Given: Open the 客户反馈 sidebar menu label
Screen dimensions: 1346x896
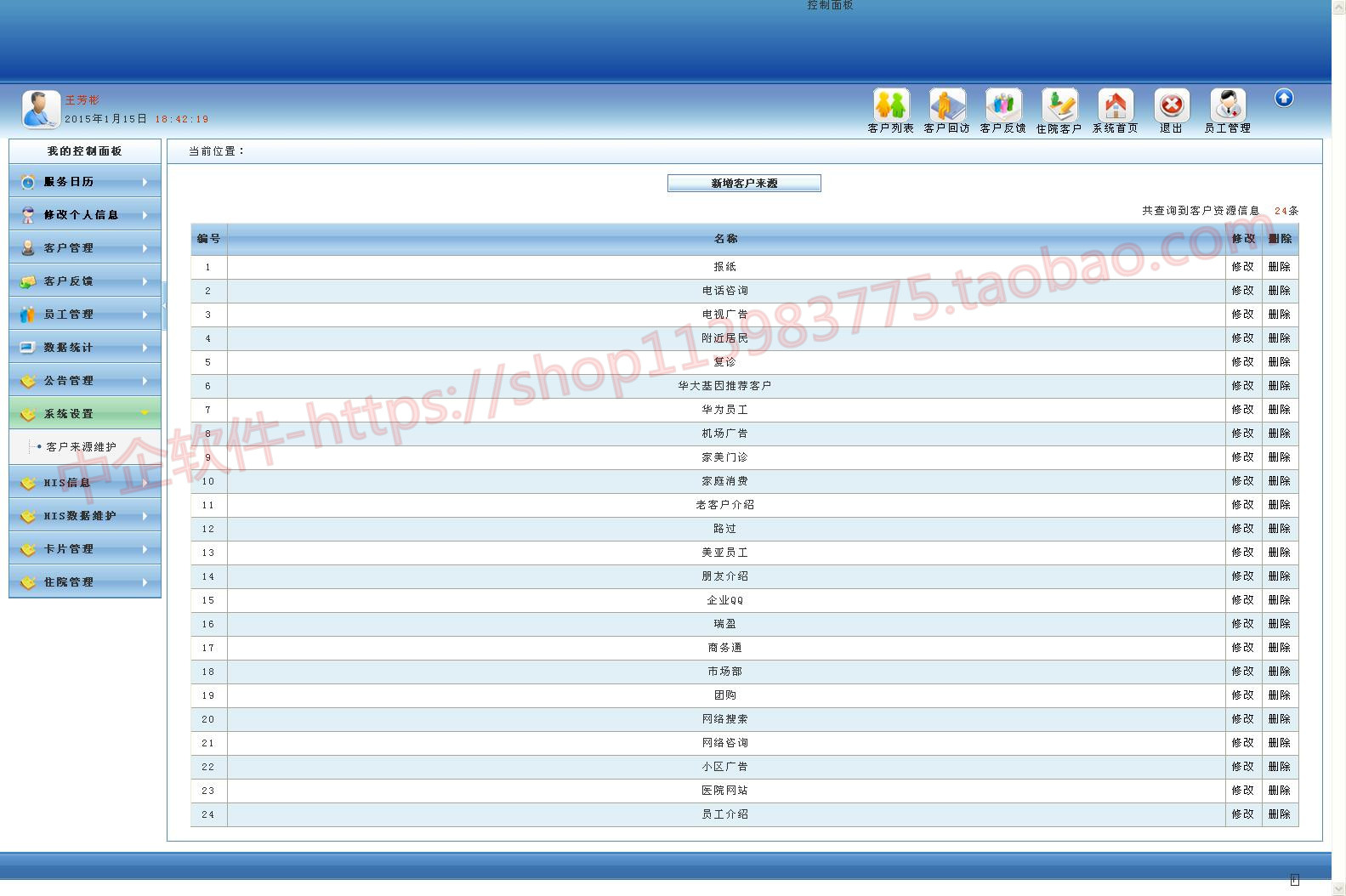Looking at the screenshot, I should pyautogui.click(x=69, y=281).
